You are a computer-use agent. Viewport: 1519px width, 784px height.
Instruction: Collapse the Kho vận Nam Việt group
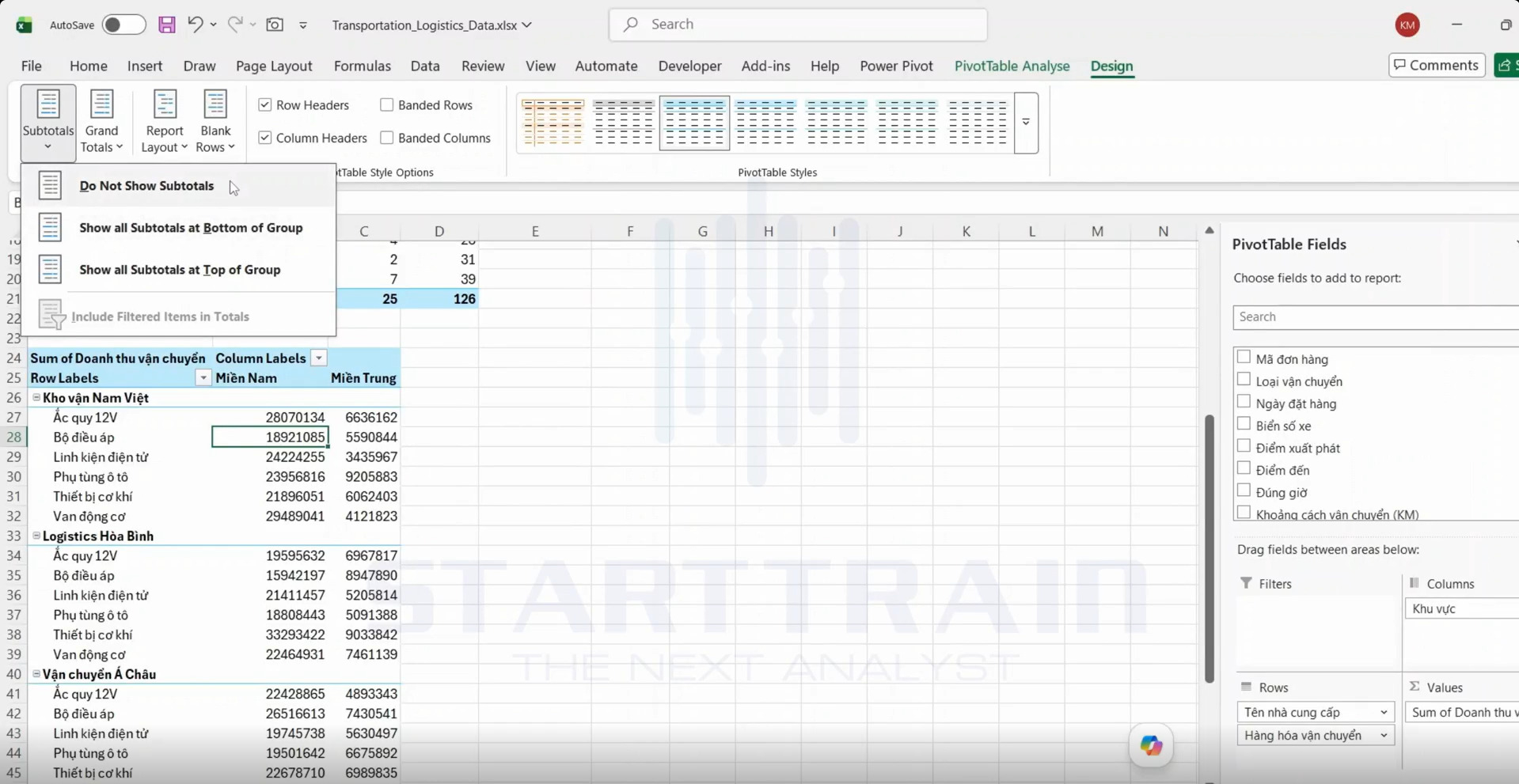36,397
